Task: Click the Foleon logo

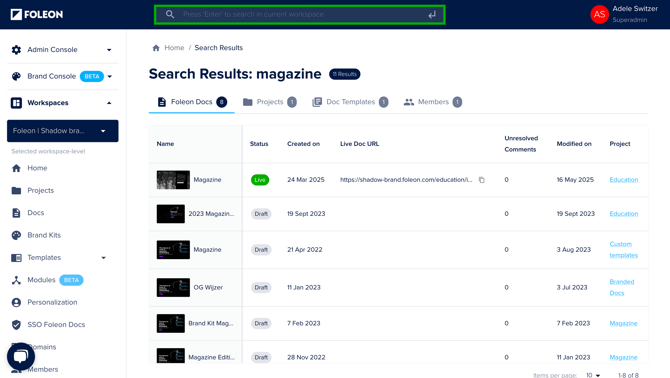Action: [x=37, y=15]
